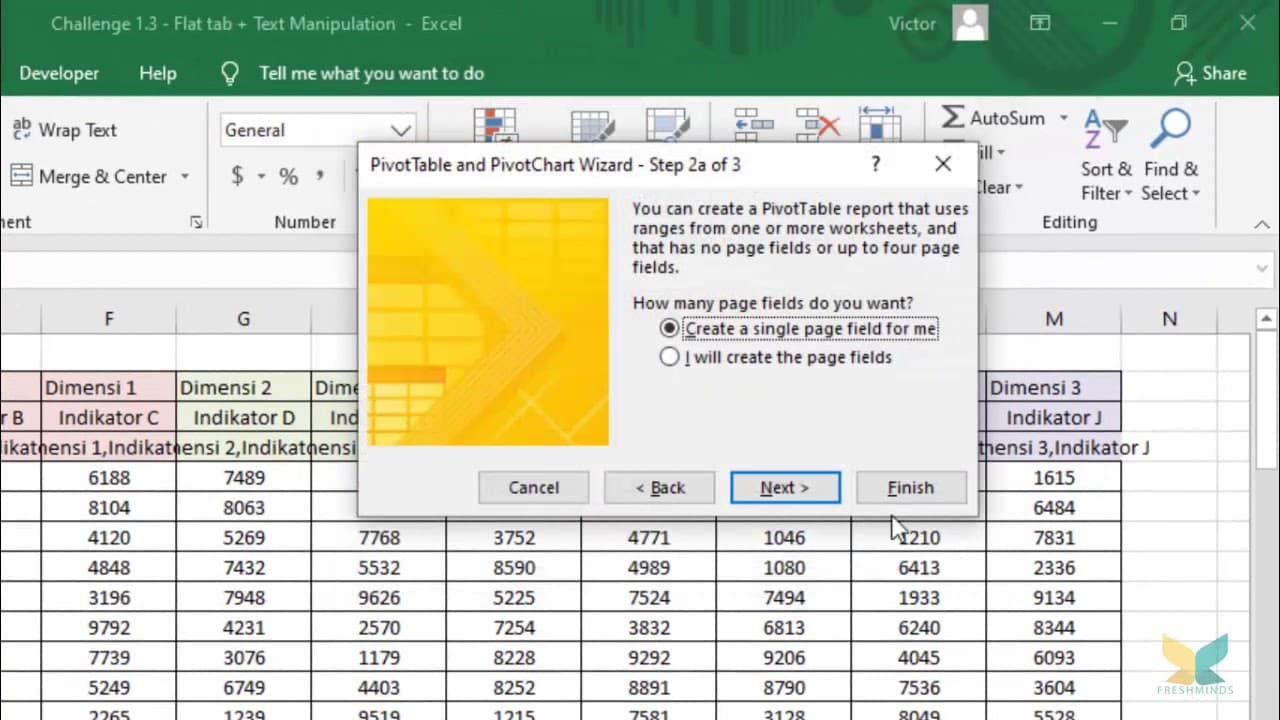Open the Help tab
1280x720 pixels.
158,73
